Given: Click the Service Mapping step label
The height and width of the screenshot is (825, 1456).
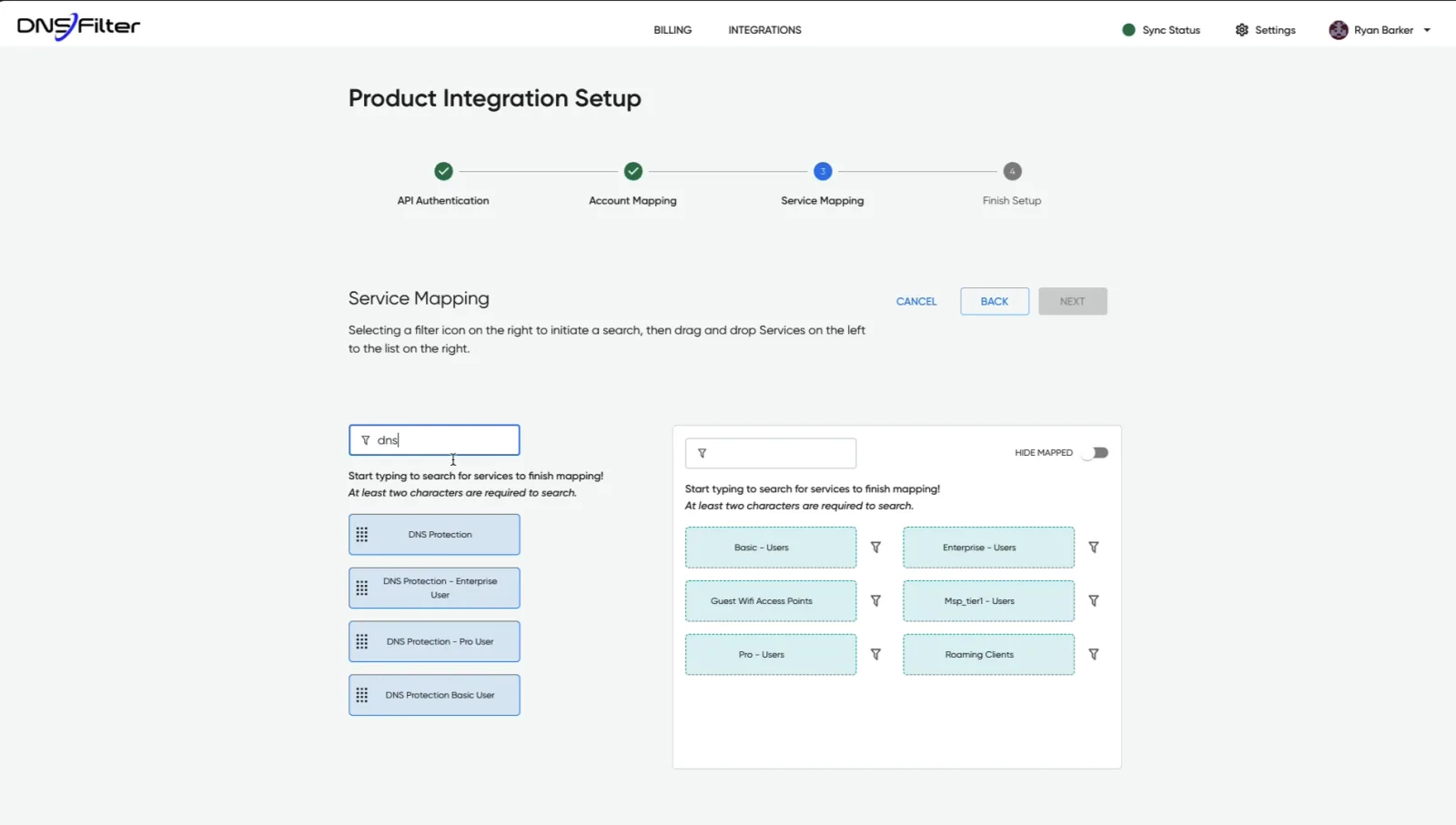Looking at the screenshot, I should [823, 200].
